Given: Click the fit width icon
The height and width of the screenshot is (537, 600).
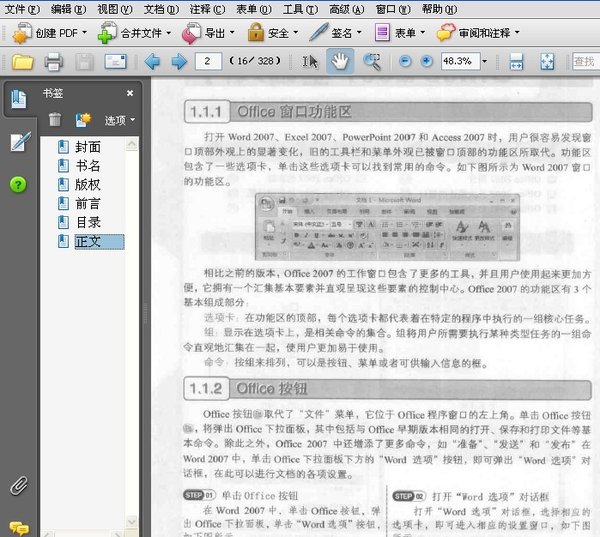Looking at the screenshot, I should [516, 62].
